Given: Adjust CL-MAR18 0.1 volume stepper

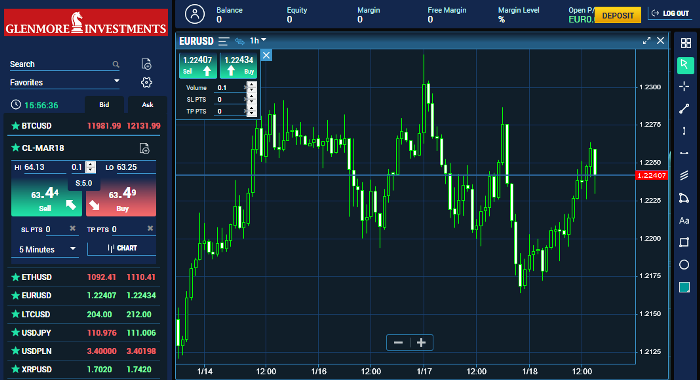Looking at the screenshot, I should click(x=91, y=167).
